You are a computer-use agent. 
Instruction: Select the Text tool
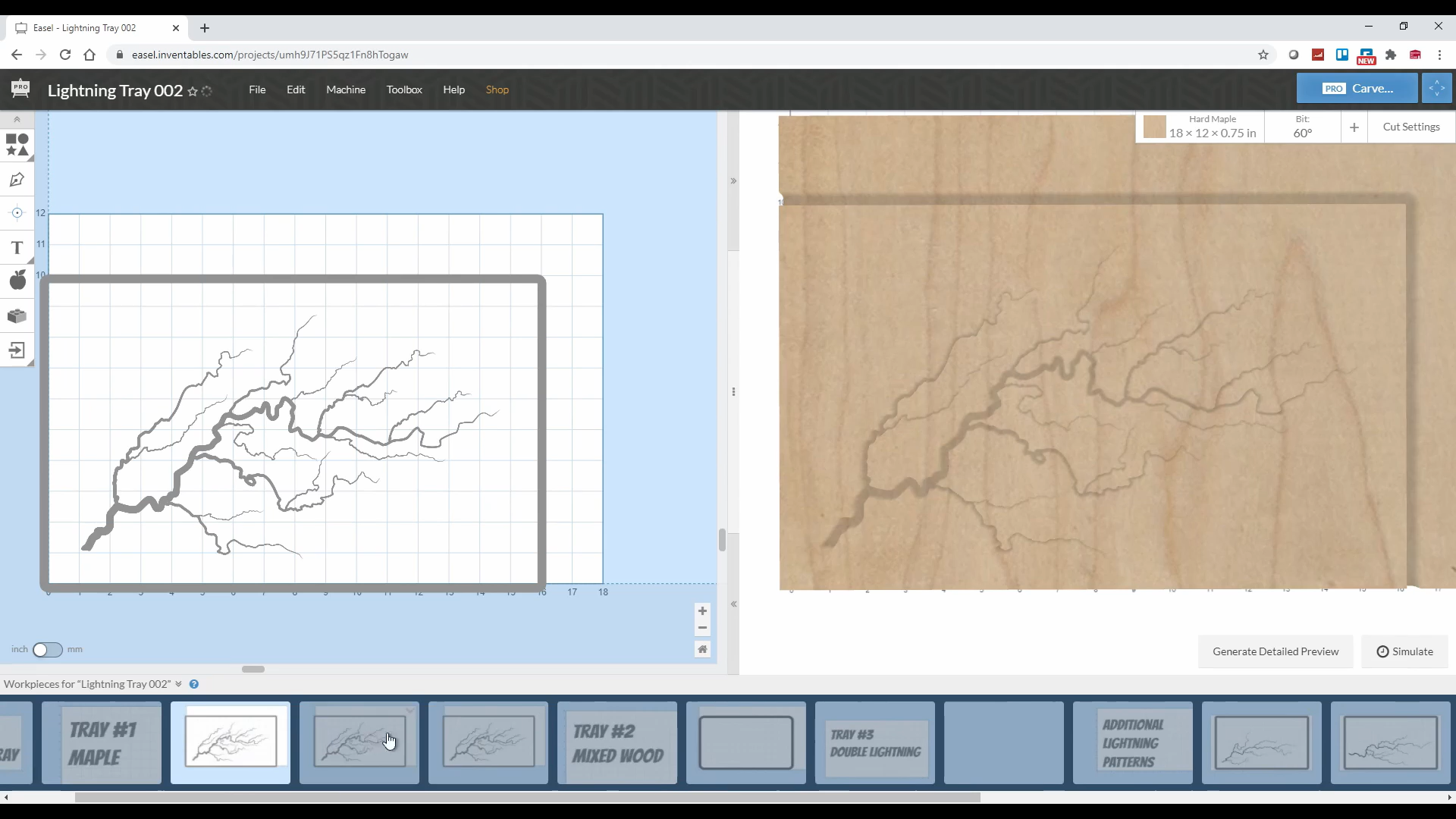coord(17,248)
